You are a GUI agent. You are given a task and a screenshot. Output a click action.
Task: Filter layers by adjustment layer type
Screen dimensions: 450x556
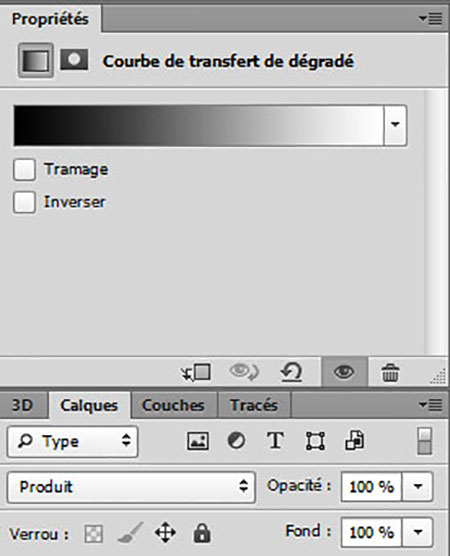click(x=236, y=441)
